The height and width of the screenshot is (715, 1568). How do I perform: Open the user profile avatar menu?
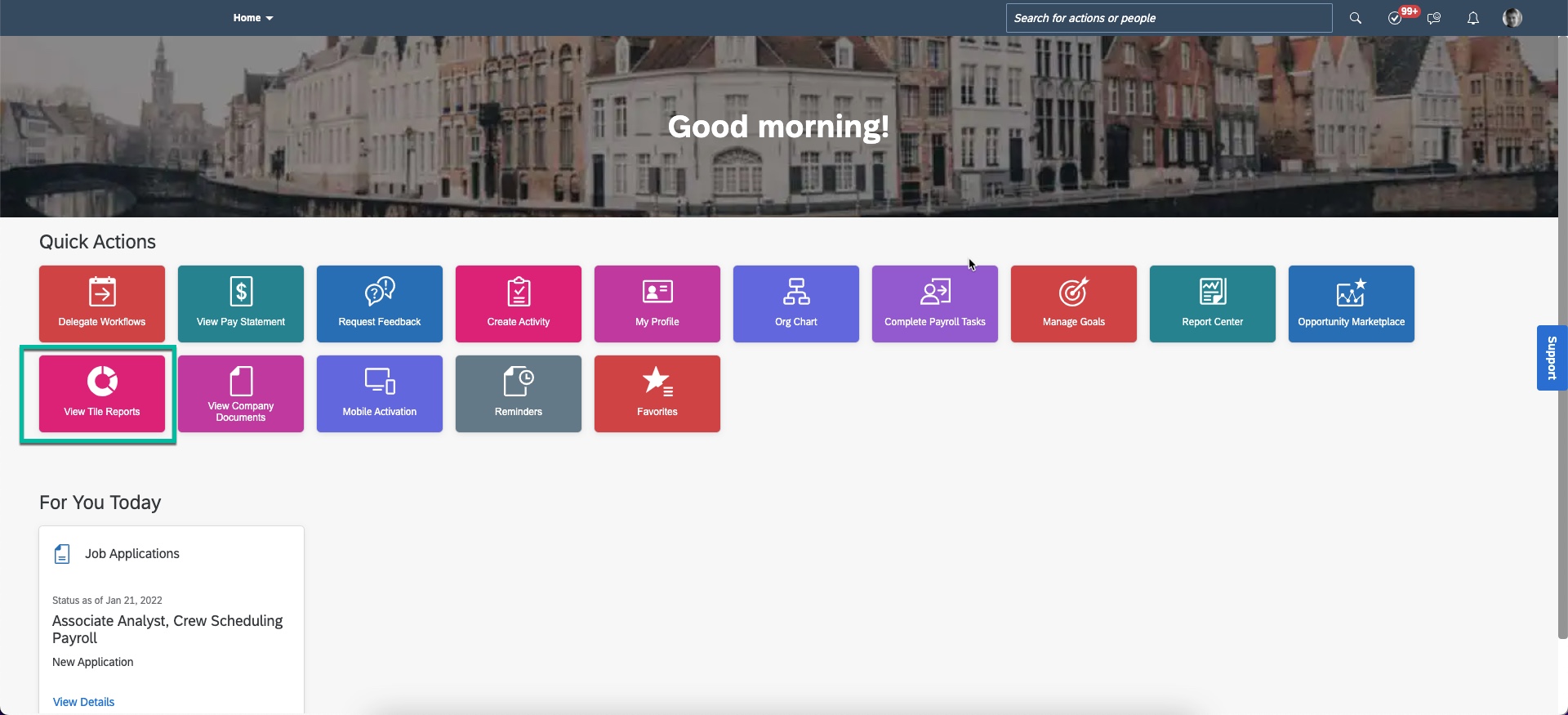click(x=1512, y=18)
